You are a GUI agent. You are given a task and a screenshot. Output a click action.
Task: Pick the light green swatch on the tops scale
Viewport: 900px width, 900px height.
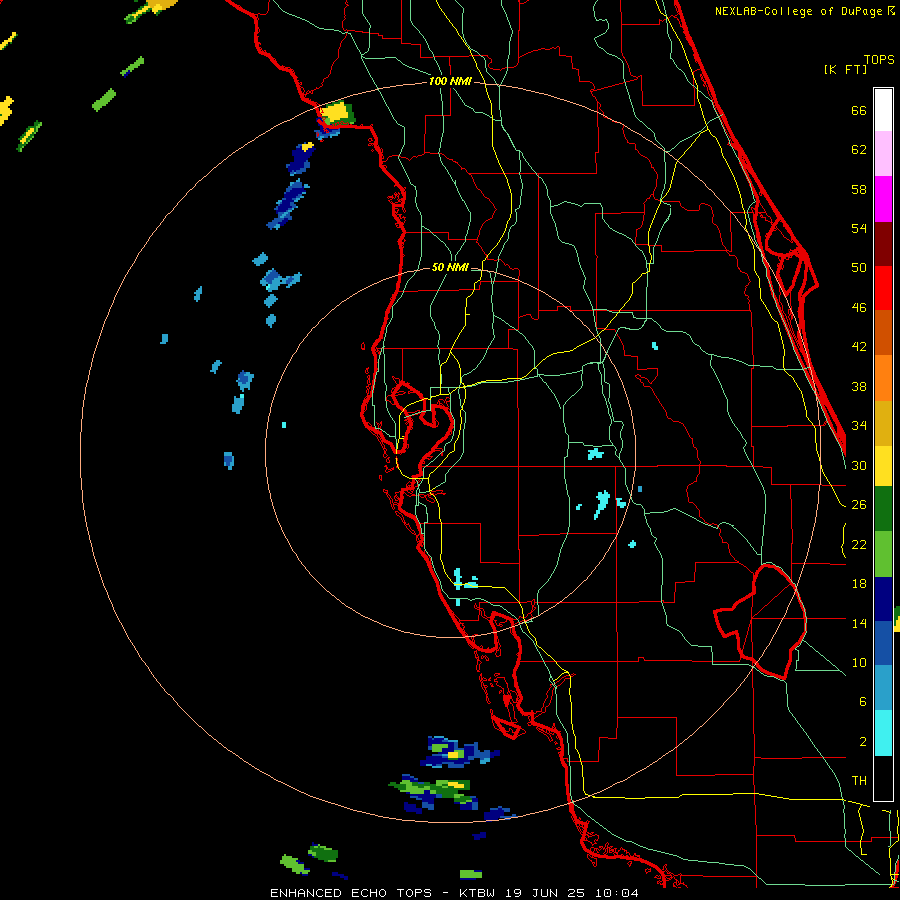point(883,554)
